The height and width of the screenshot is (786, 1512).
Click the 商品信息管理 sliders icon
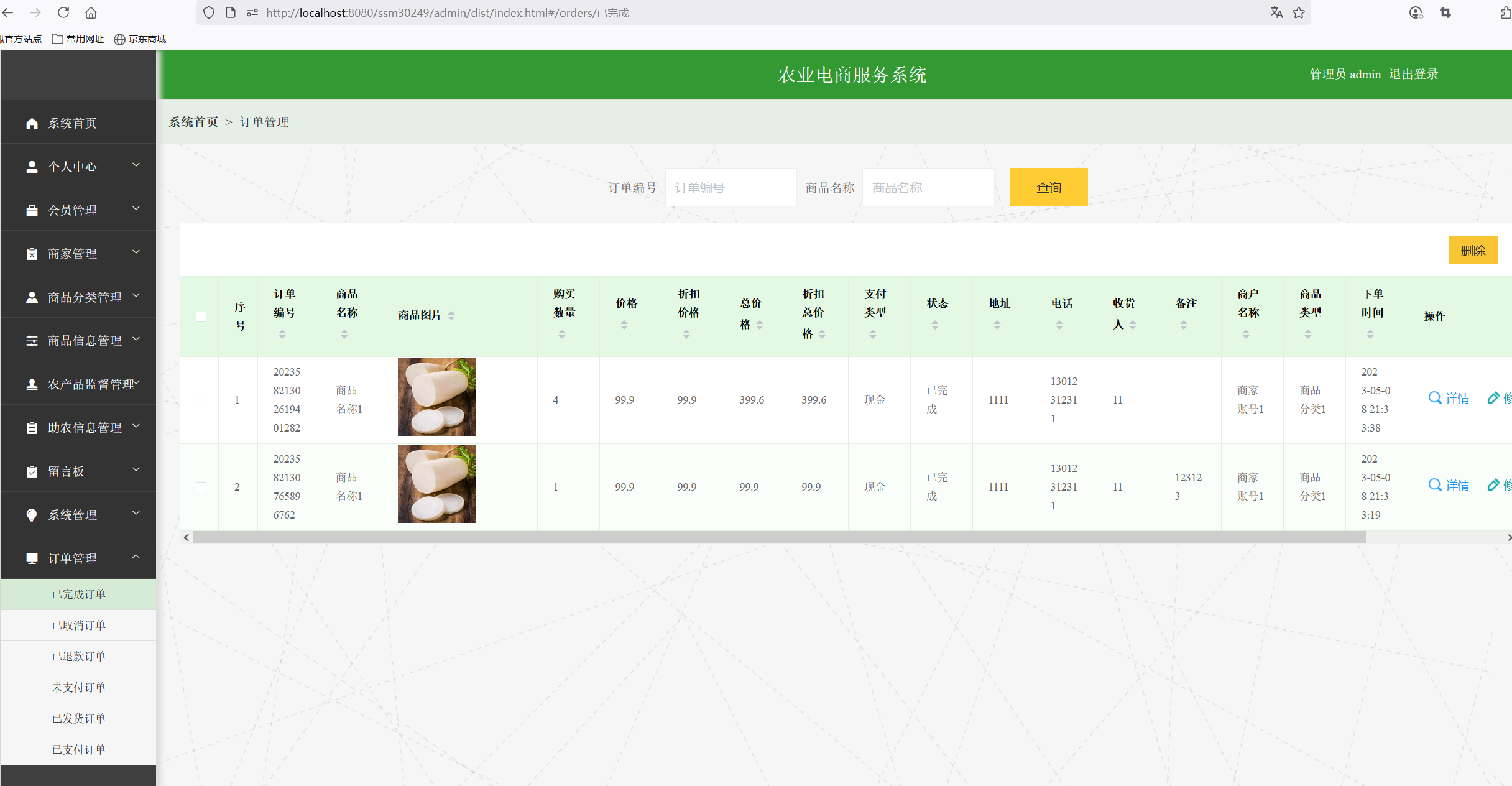tap(32, 340)
